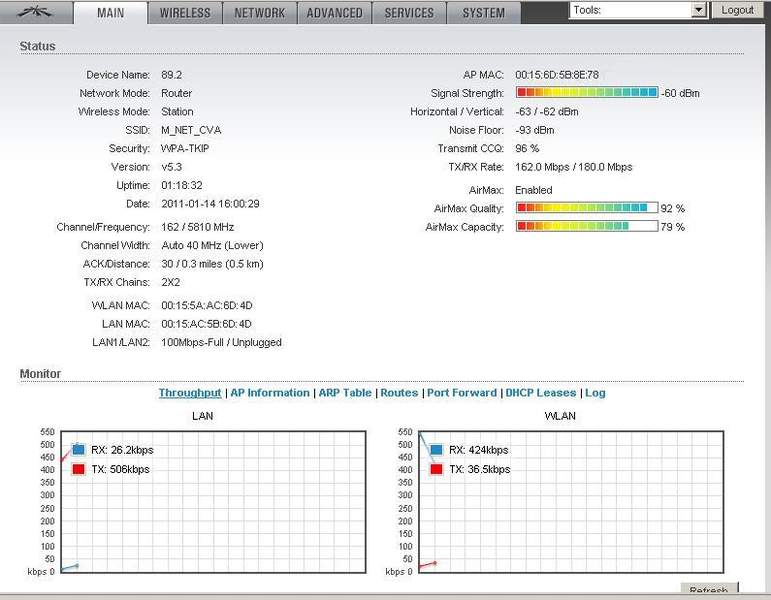The height and width of the screenshot is (600, 771).
Task: Open the AP Information link
Action: pos(270,392)
